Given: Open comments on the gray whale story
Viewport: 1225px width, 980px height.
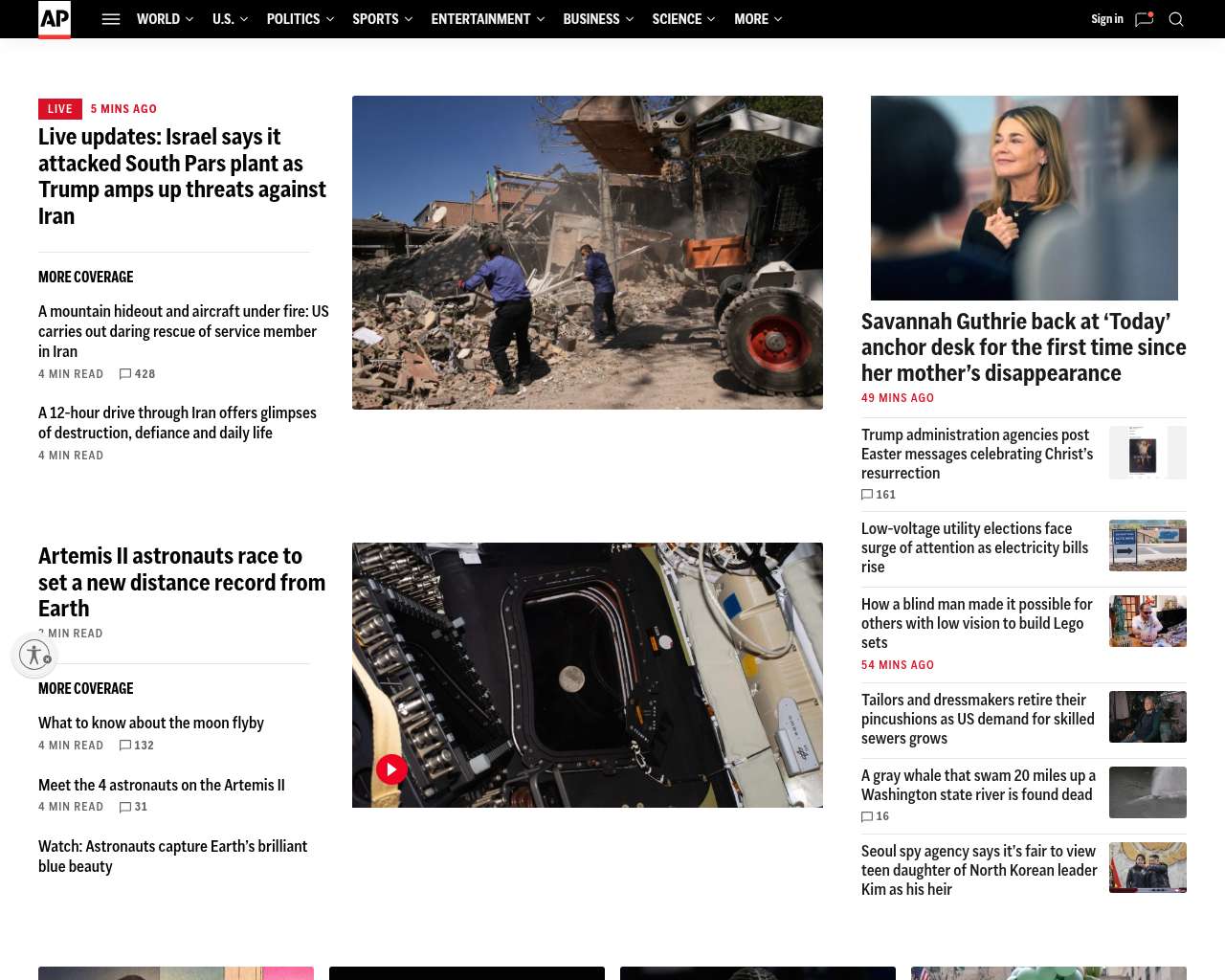Looking at the screenshot, I should [x=876, y=816].
